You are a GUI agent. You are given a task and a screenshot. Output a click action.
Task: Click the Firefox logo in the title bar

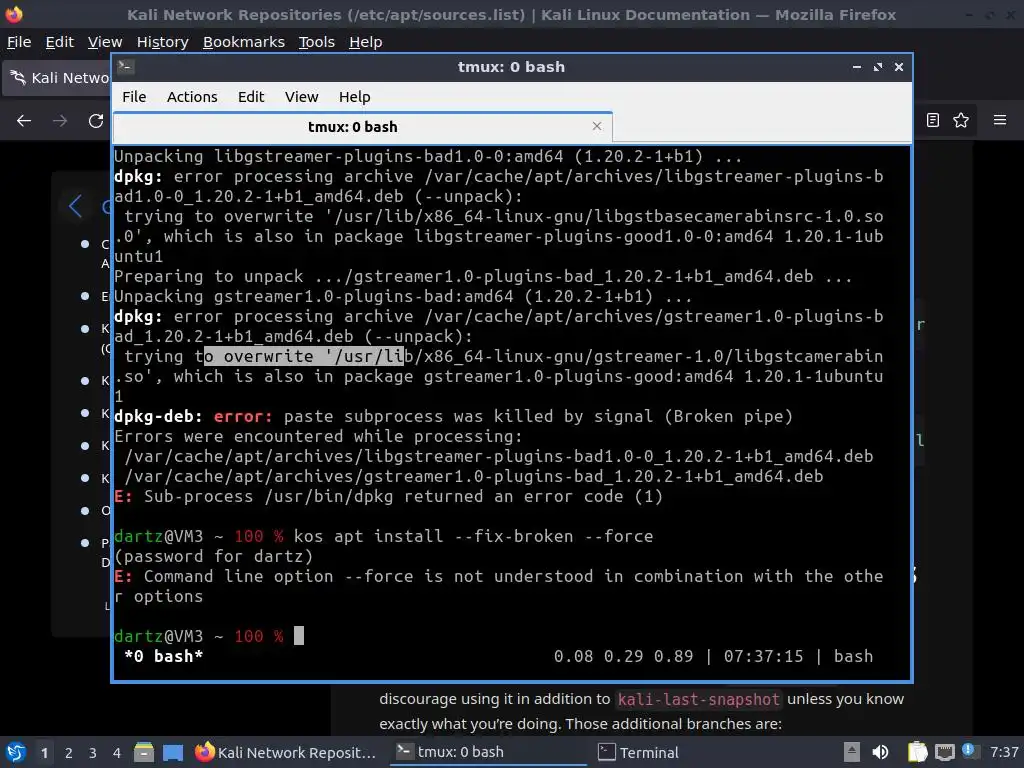[14, 14]
